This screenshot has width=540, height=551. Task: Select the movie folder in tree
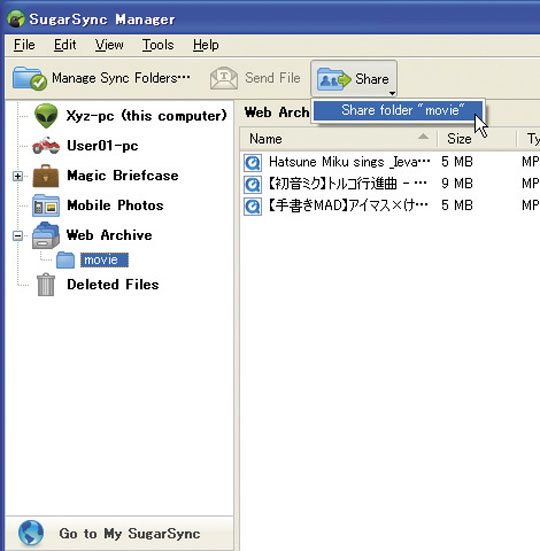point(104,260)
